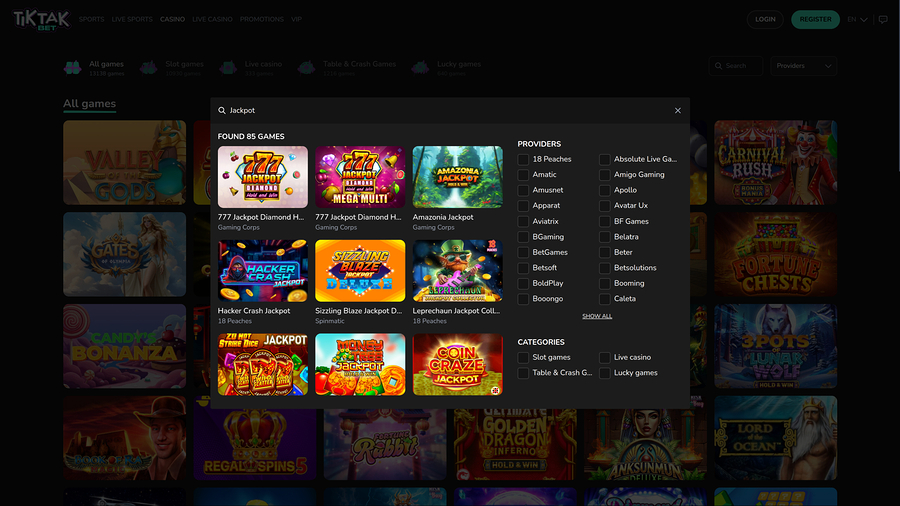Open the VIP menu item

(296, 20)
